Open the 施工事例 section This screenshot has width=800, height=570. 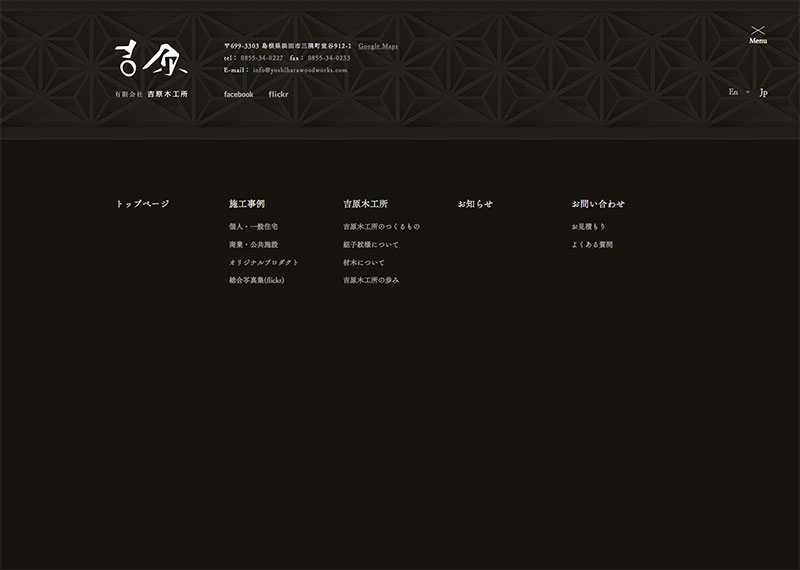[x=246, y=204]
